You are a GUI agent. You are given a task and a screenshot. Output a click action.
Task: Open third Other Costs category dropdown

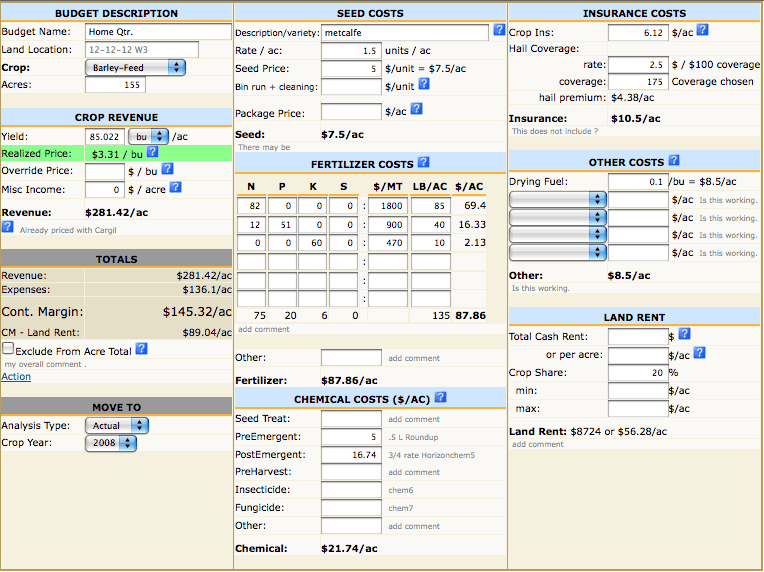558,235
